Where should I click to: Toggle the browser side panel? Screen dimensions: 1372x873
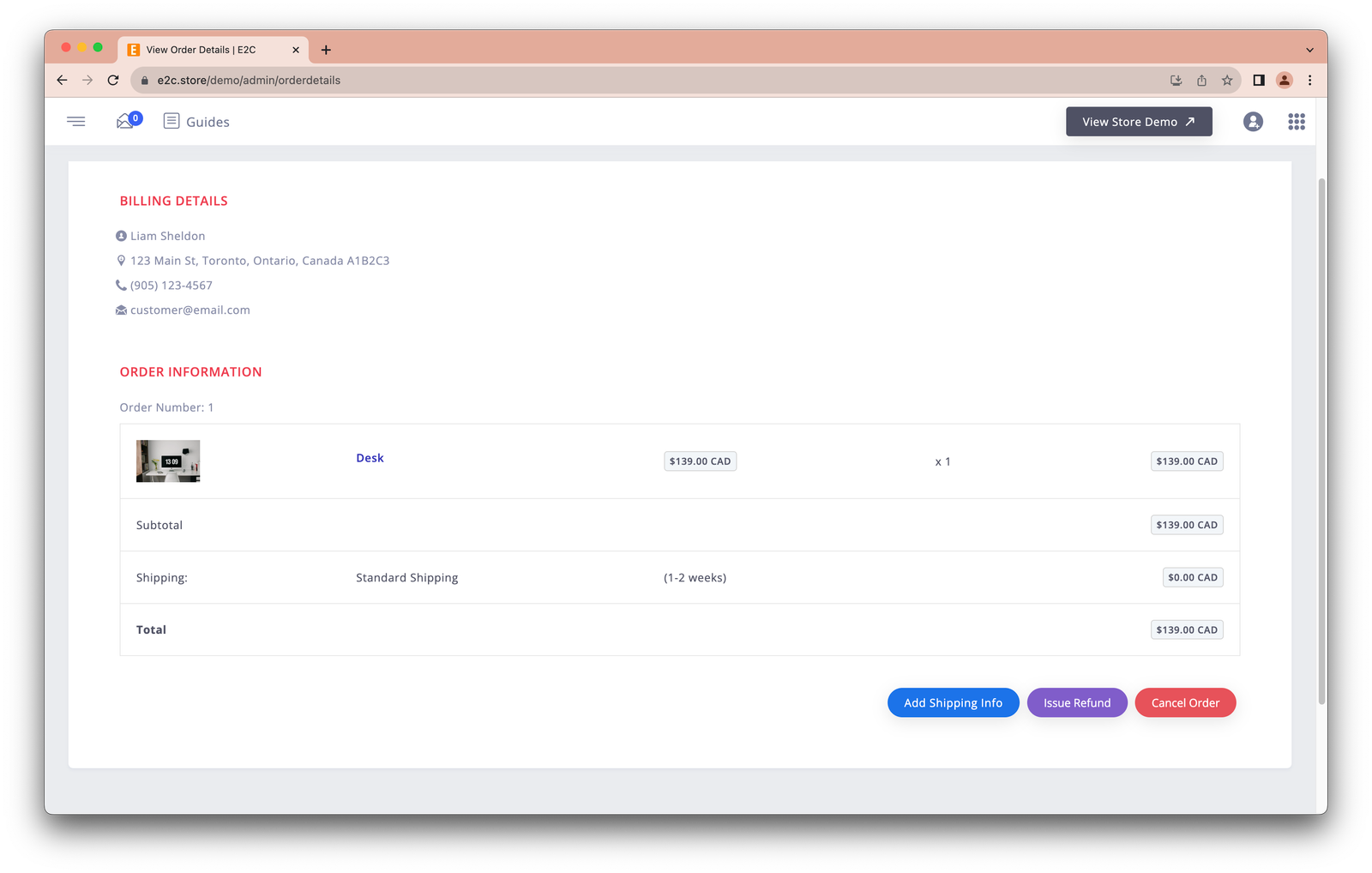(x=1258, y=80)
